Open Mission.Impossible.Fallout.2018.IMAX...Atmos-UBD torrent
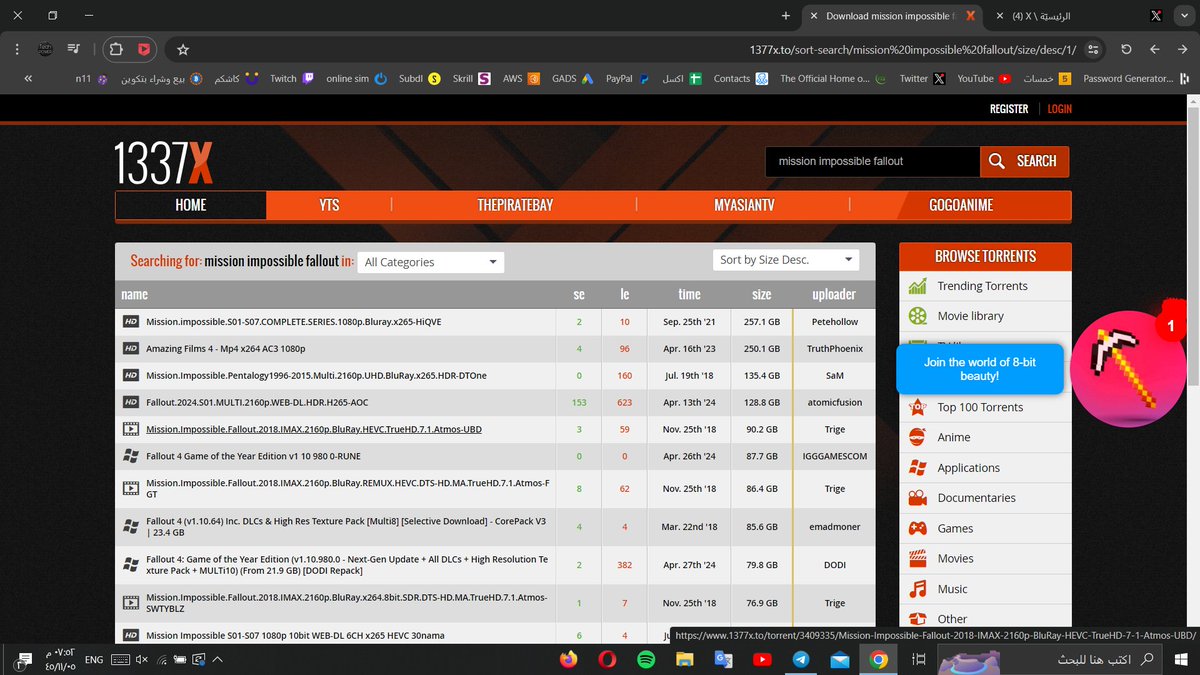Image resolution: width=1200 pixels, height=675 pixels. (x=314, y=429)
